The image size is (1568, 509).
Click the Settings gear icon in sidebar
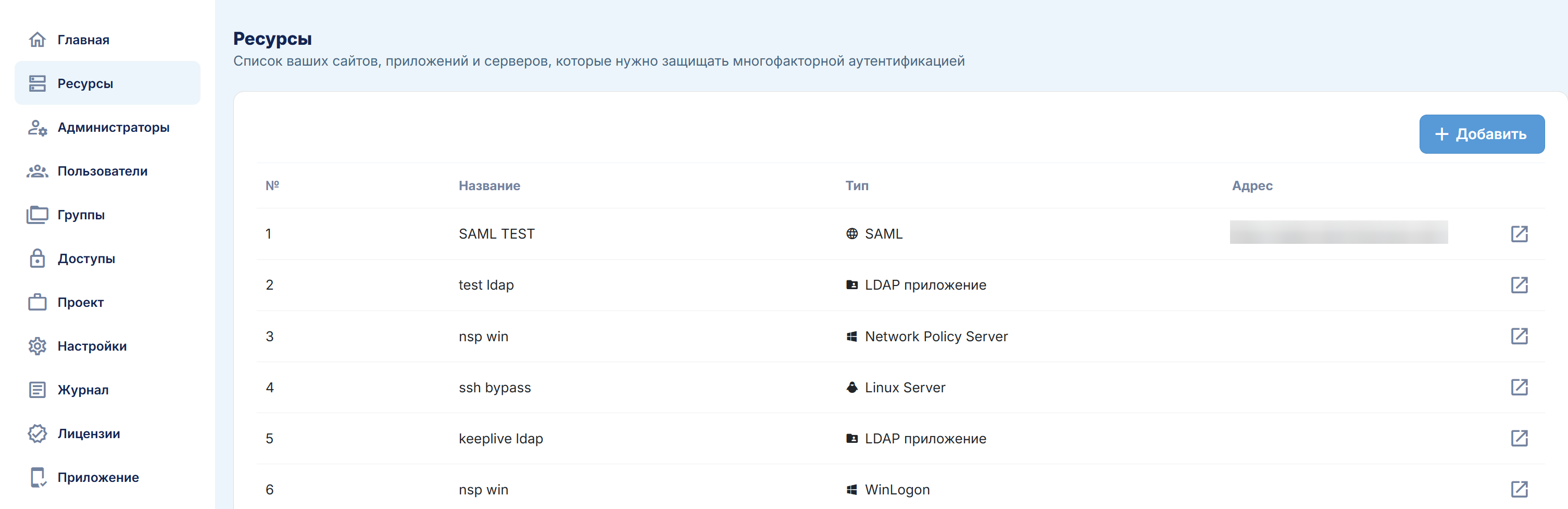point(37,346)
